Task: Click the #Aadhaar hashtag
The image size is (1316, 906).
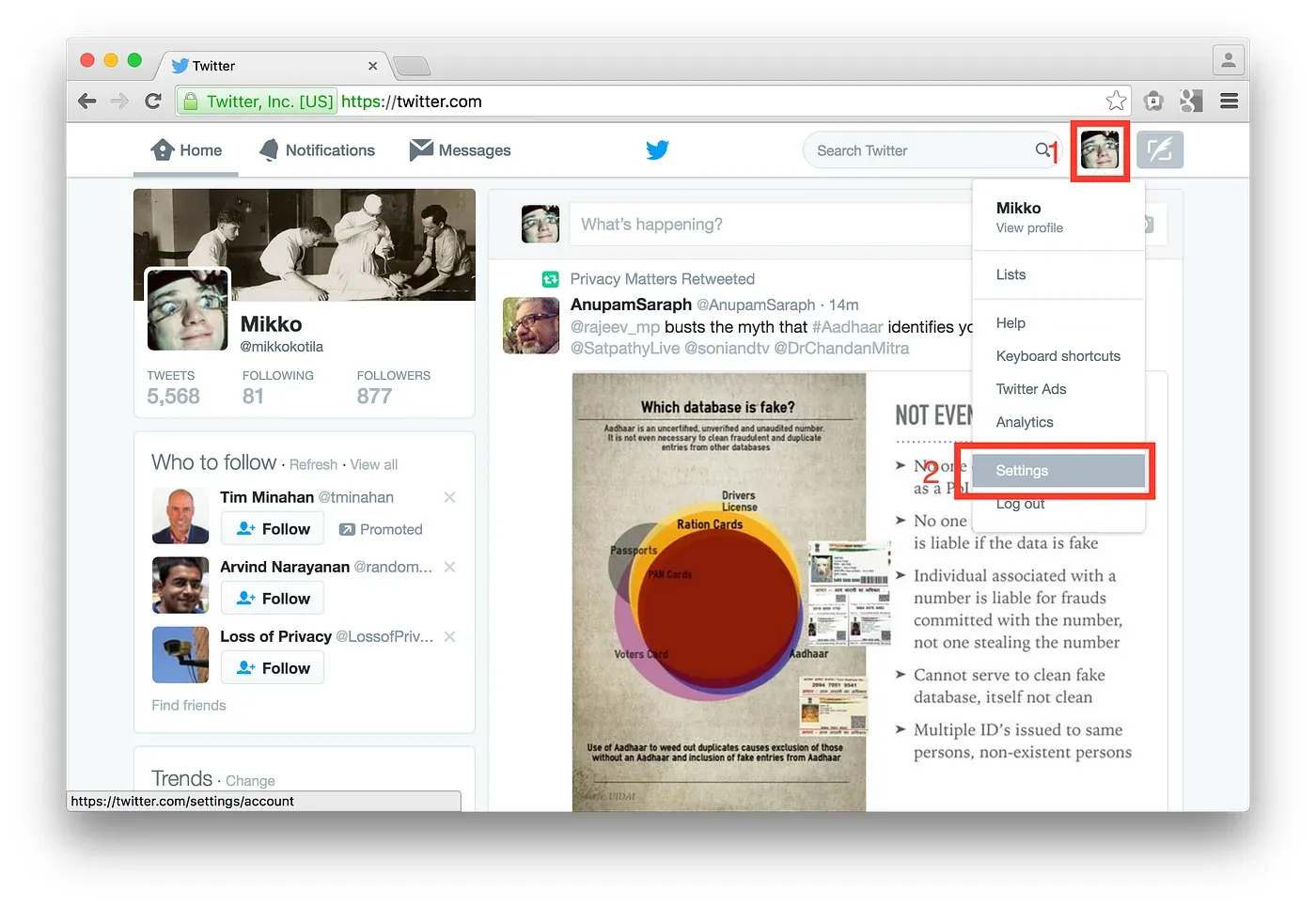Action: [847, 327]
